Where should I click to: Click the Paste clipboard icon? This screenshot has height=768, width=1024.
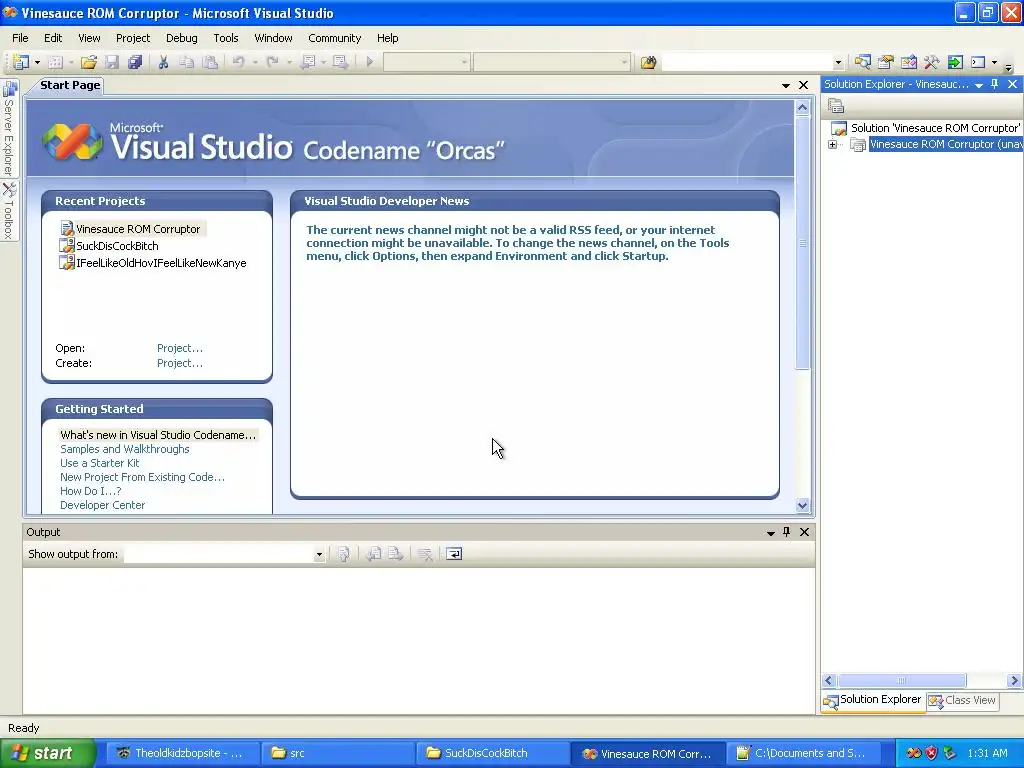click(210, 62)
